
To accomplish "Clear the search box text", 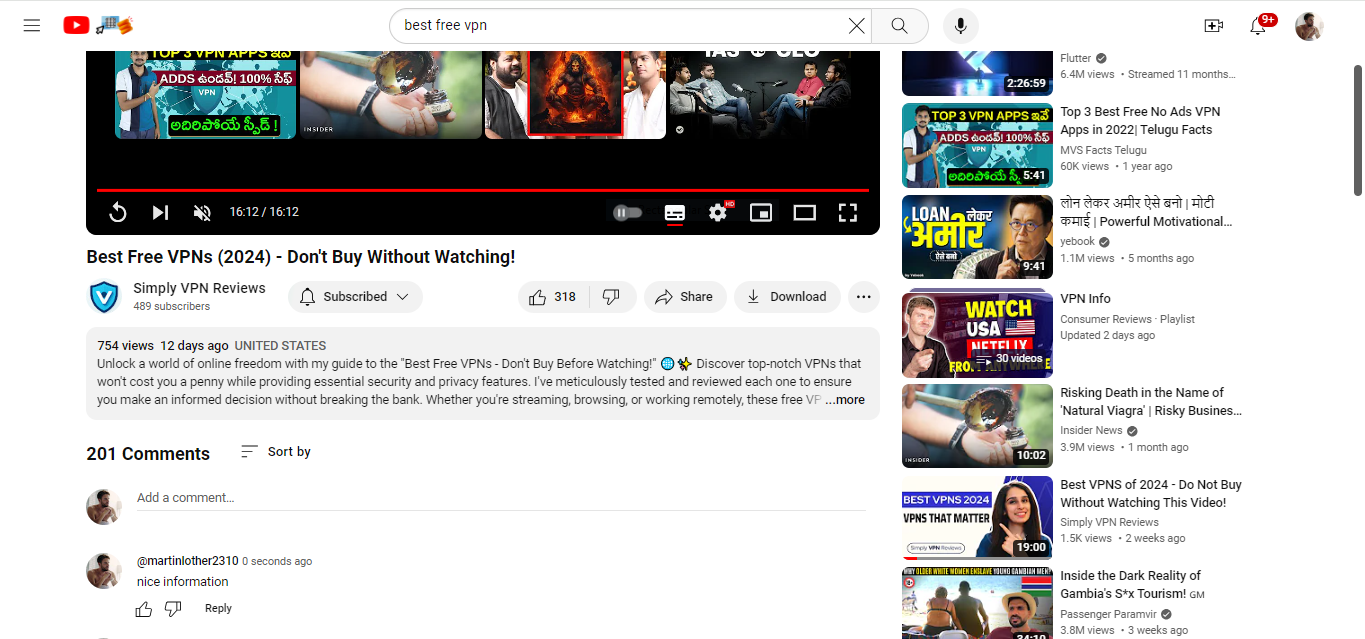I will (856, 25).
